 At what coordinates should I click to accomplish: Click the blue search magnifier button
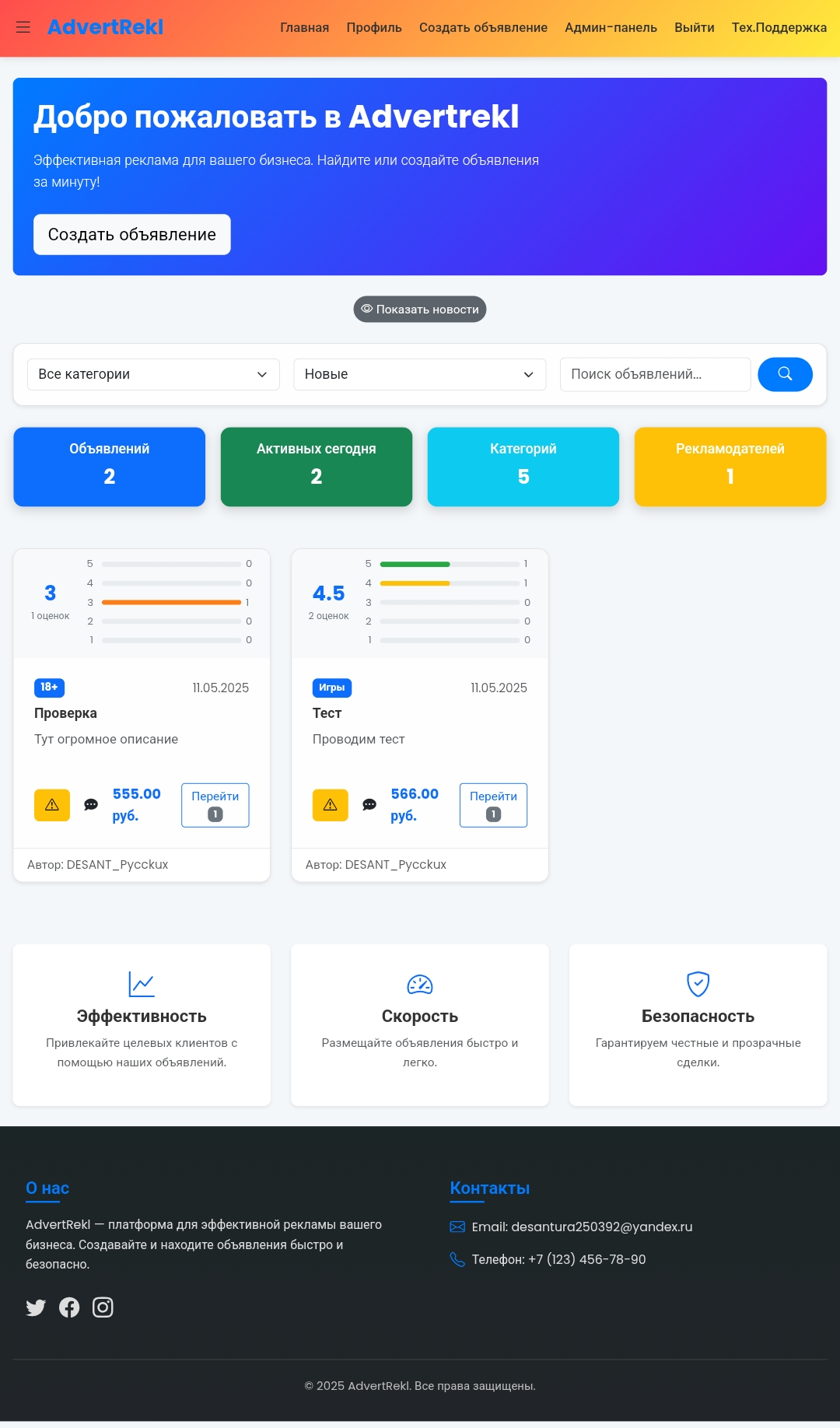[784, 374]
